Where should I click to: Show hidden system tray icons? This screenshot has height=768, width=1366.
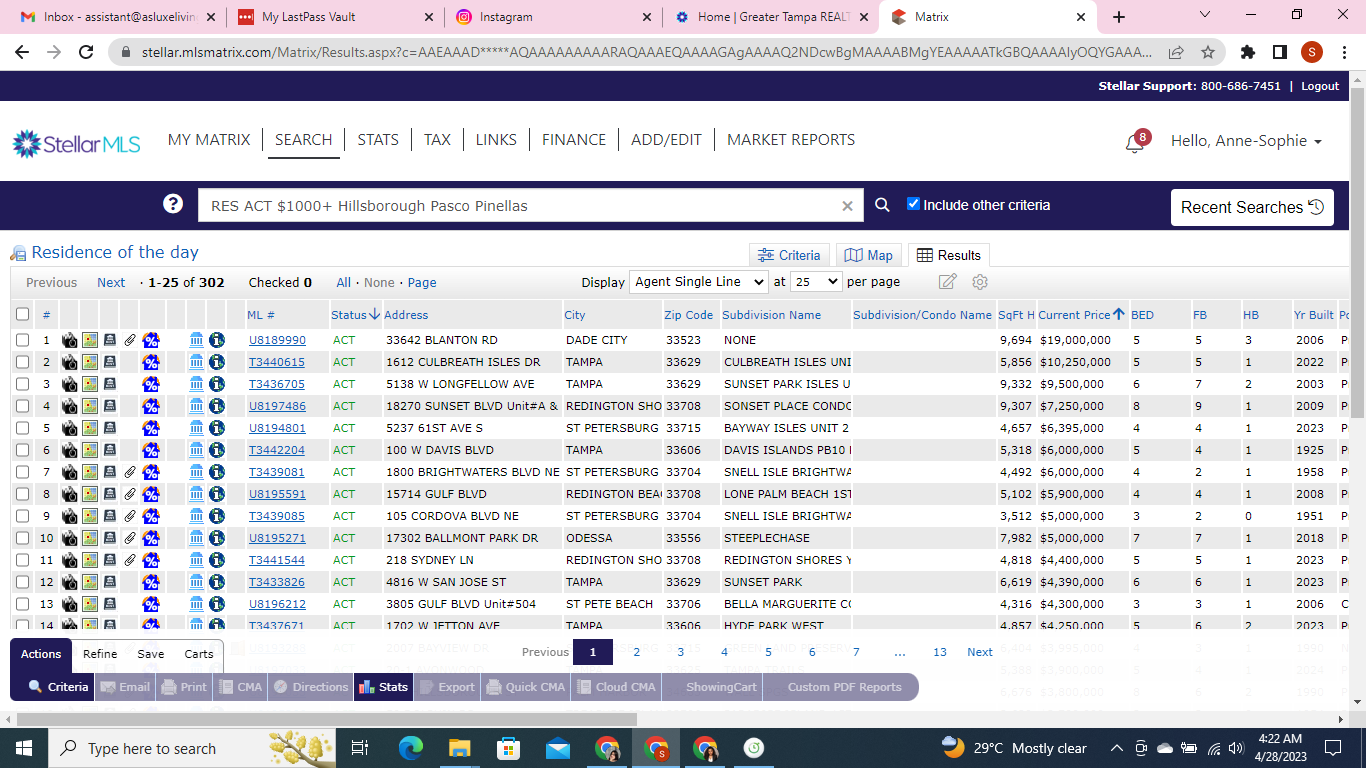pos(1116,748)
